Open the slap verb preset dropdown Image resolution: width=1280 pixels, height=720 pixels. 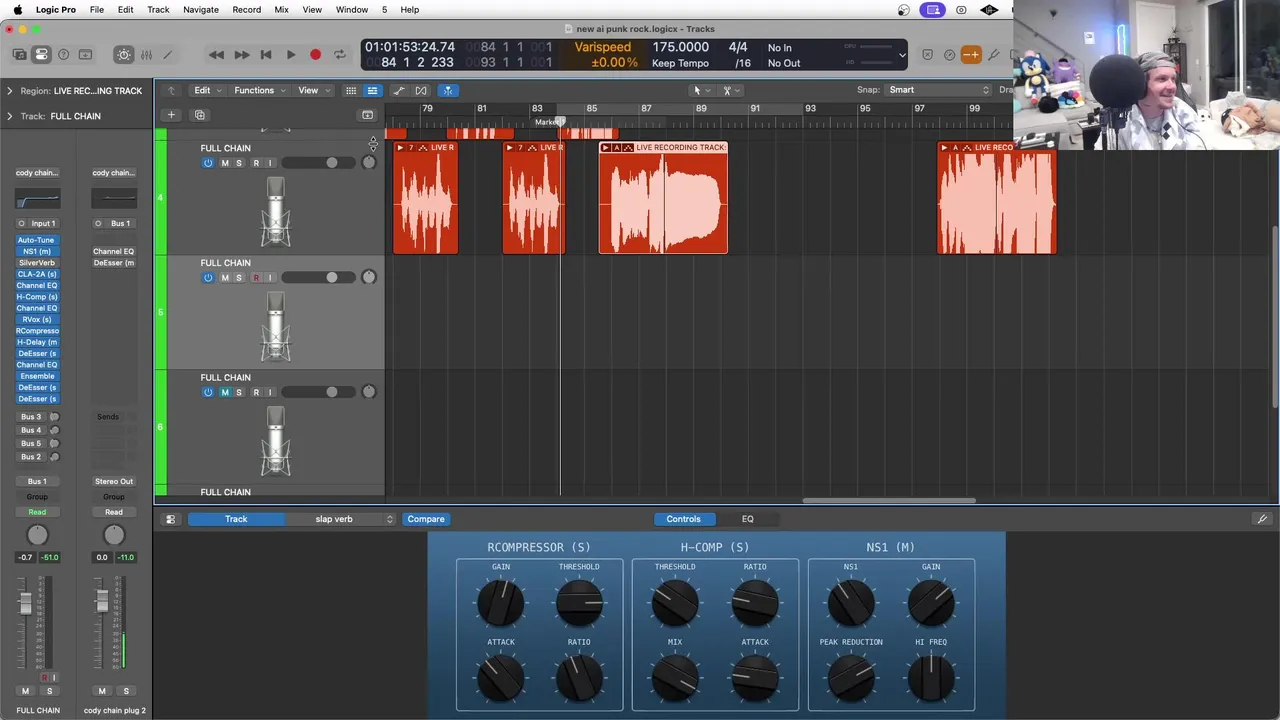341,519
